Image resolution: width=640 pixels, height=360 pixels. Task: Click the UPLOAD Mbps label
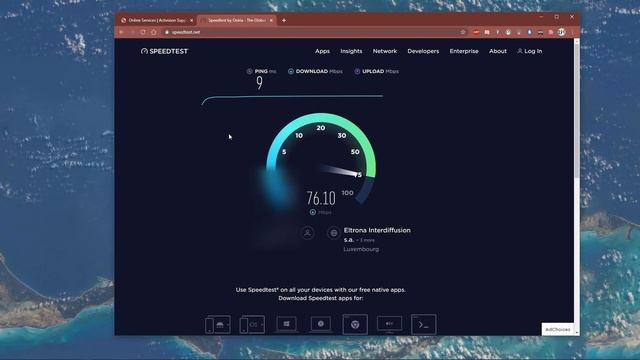click(380, 71)
